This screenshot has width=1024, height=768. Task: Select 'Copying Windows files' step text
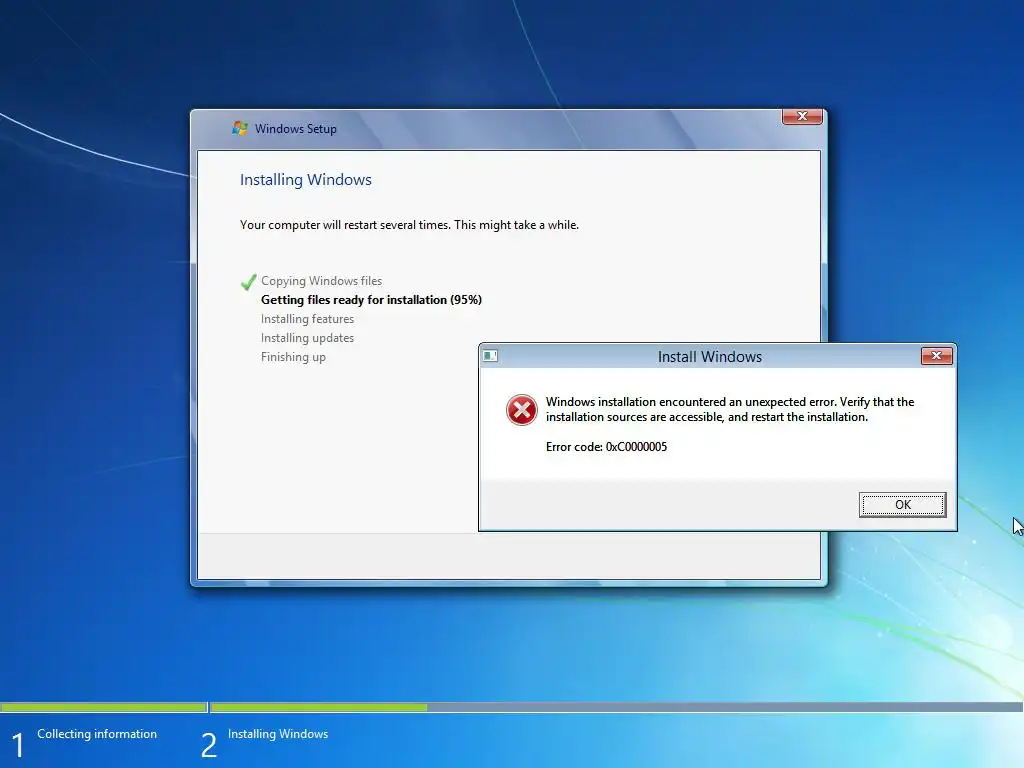(x=321, y=281)
